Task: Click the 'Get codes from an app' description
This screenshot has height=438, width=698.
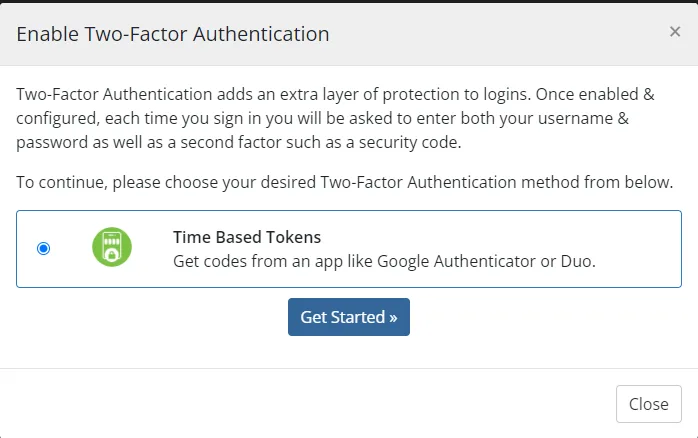Action: coord(384,261)
